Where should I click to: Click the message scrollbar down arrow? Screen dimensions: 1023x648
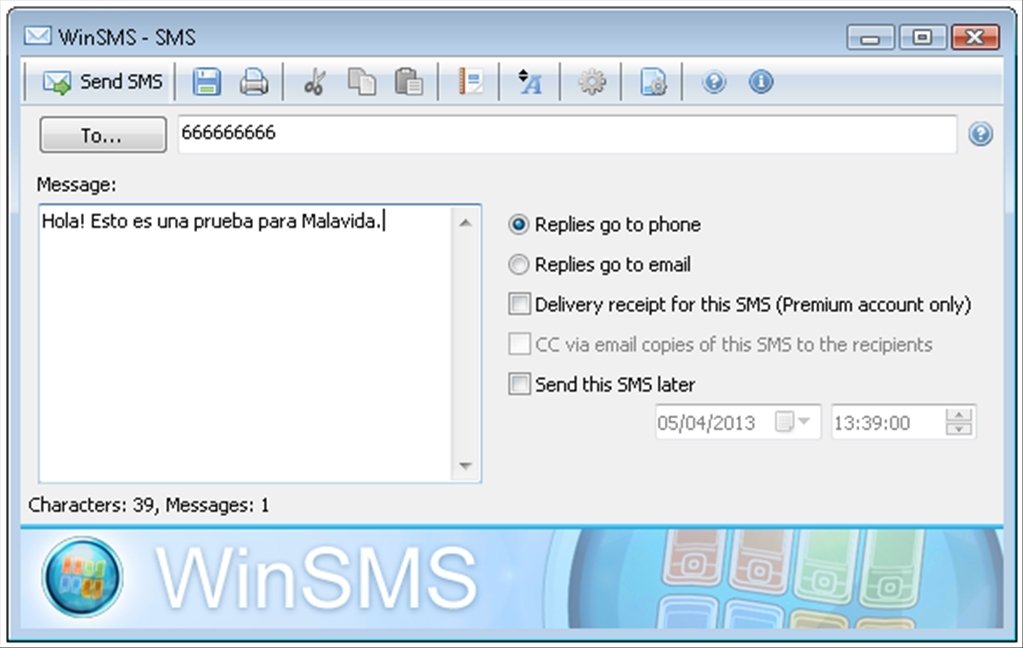(x=465, y=465)
